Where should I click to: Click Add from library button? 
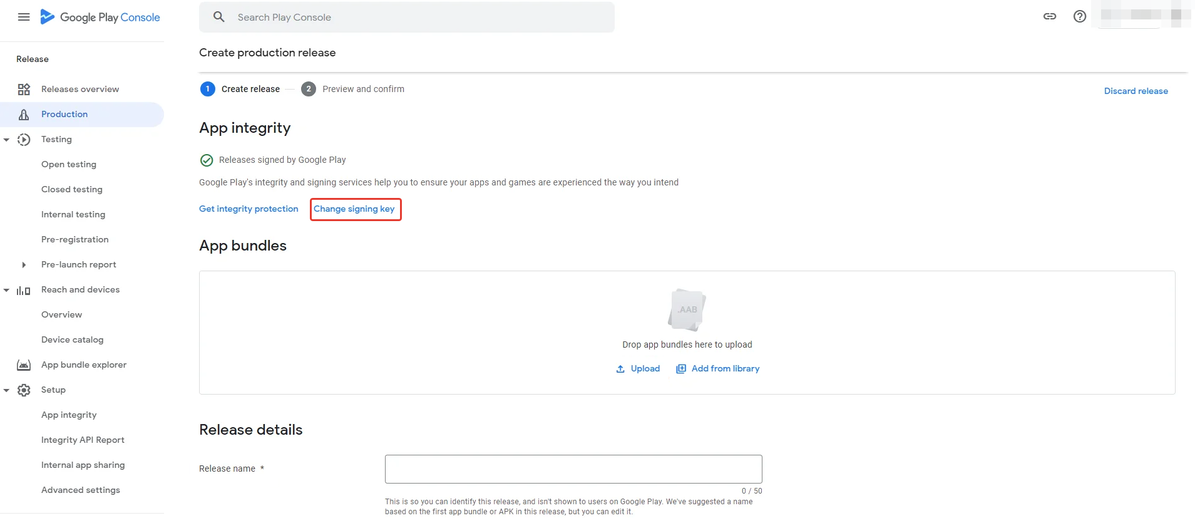(718, 369)
